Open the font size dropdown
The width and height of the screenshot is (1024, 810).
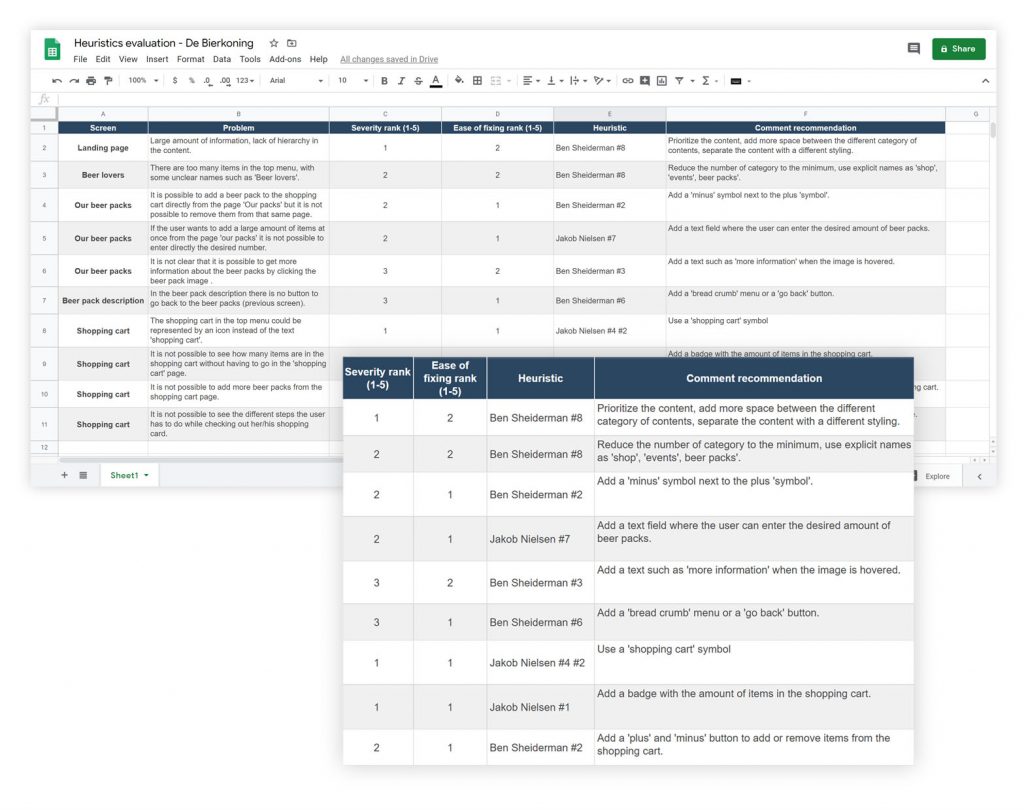(x=351, y=81)
